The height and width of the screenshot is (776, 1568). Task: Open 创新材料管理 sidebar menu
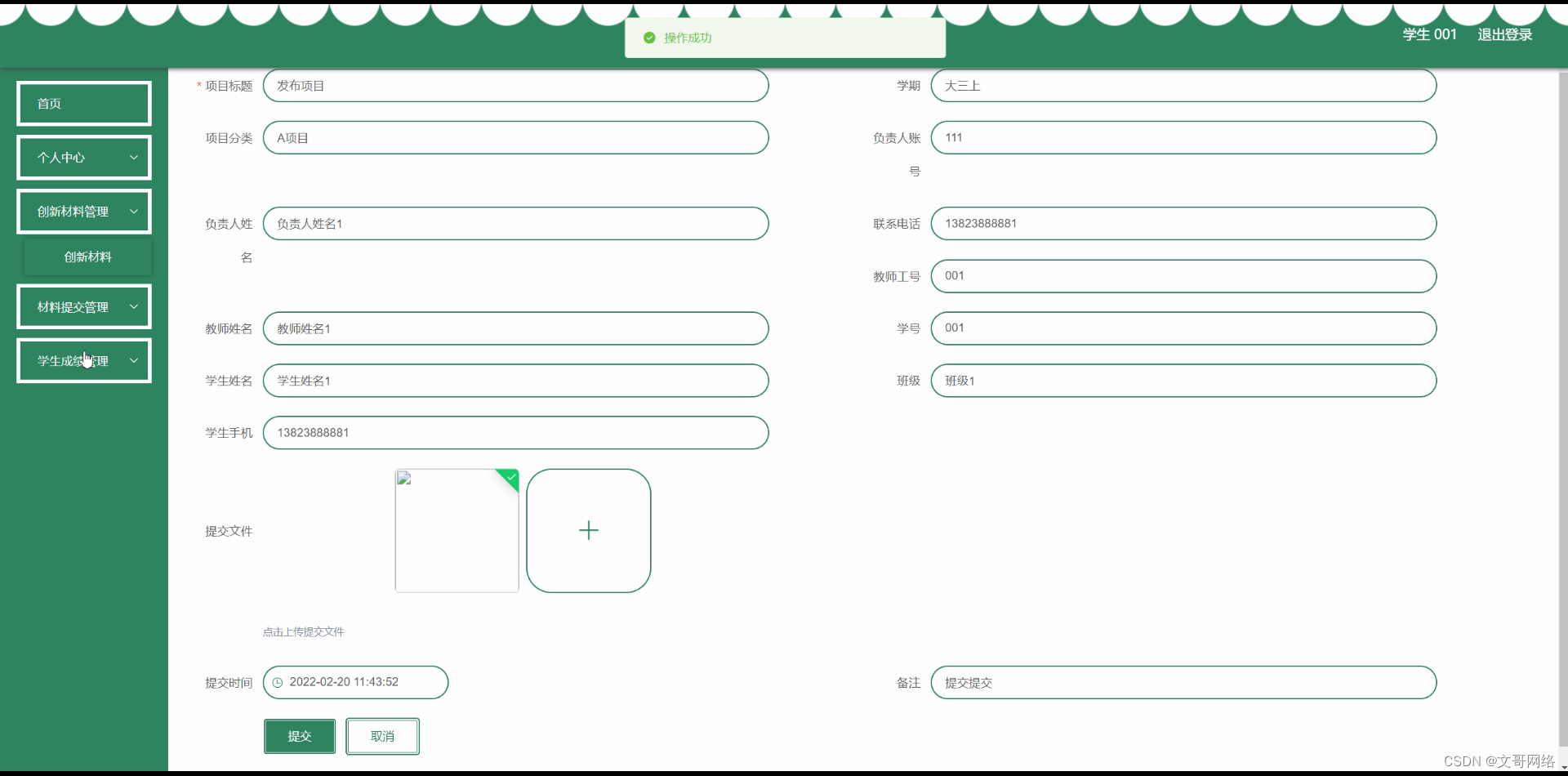coord(84,212)
